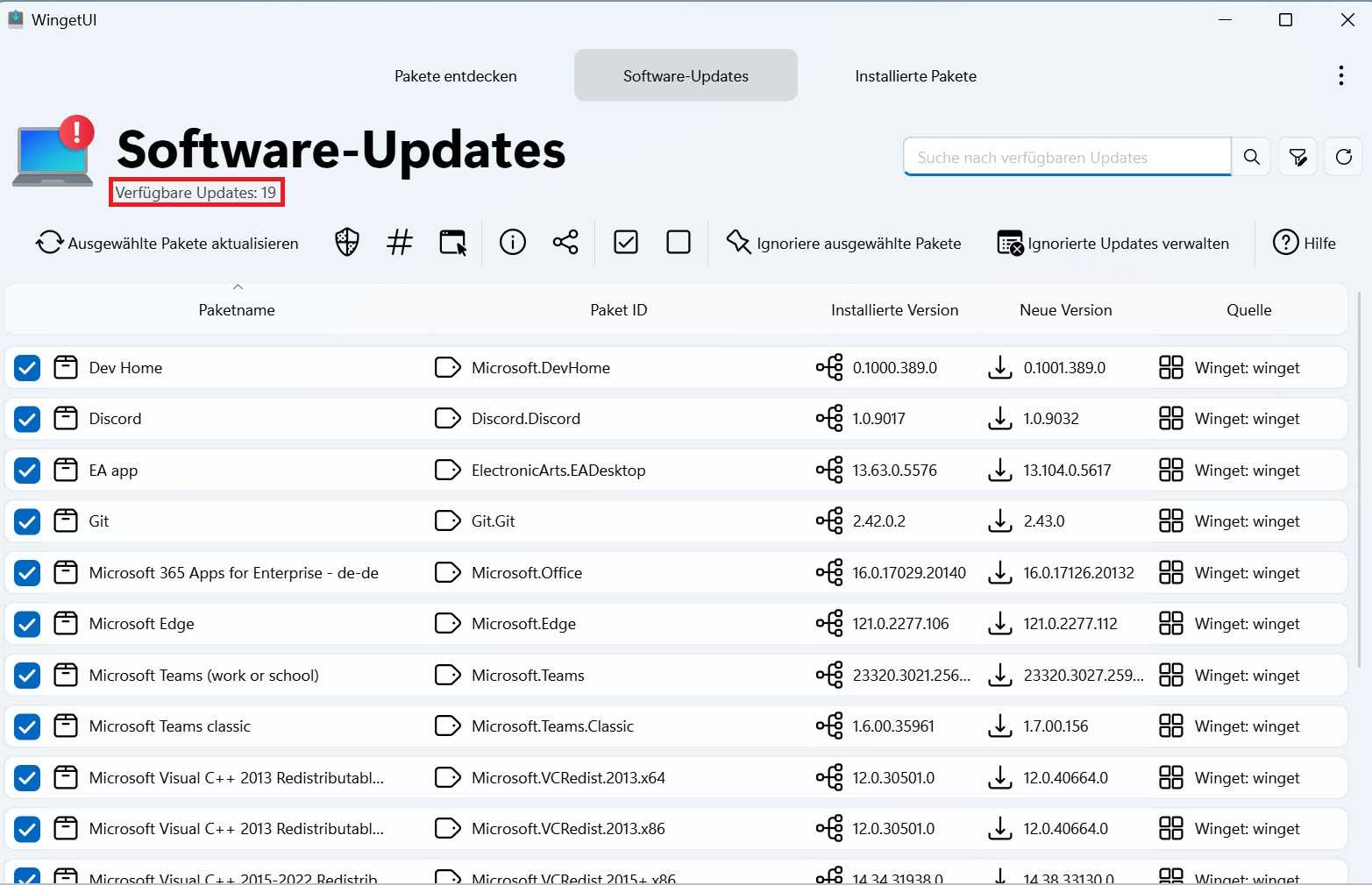
Task: Click the reload updates icon
Action: pos(1344,157)
